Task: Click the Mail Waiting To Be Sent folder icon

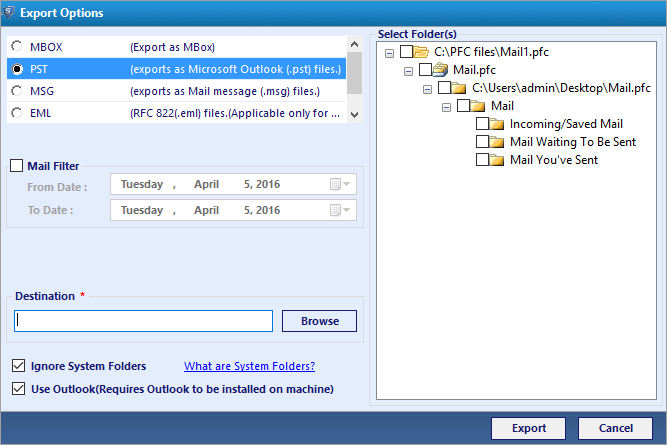Action: 496,142
